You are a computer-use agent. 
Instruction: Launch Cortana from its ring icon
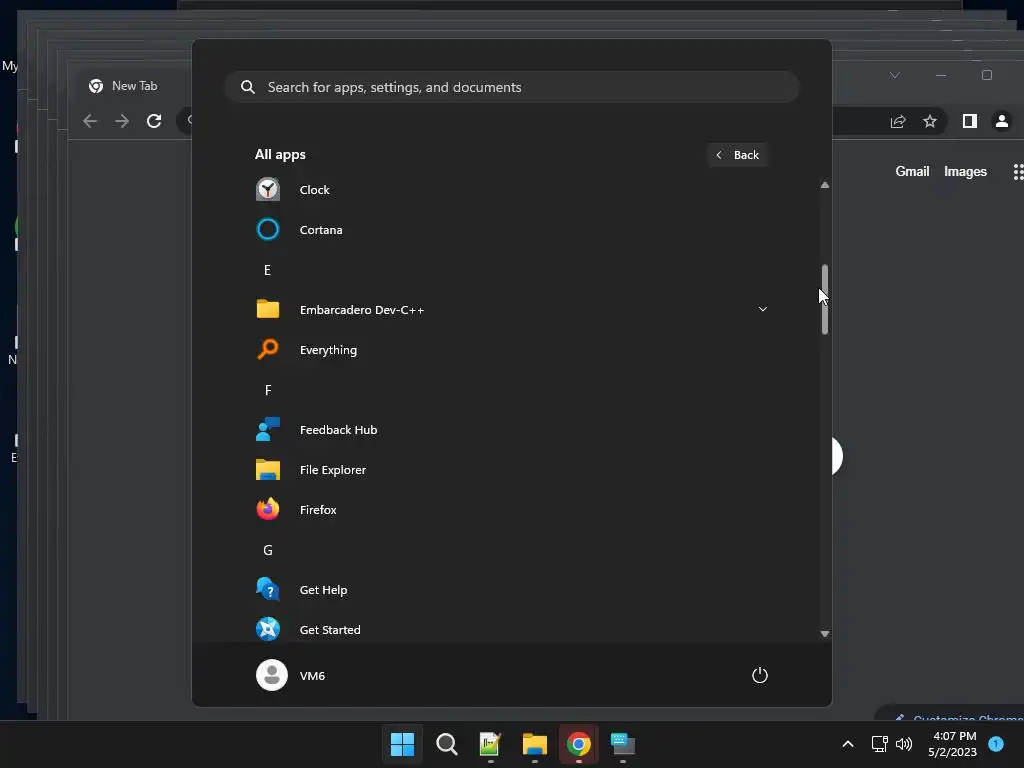(x=268, y=230)
